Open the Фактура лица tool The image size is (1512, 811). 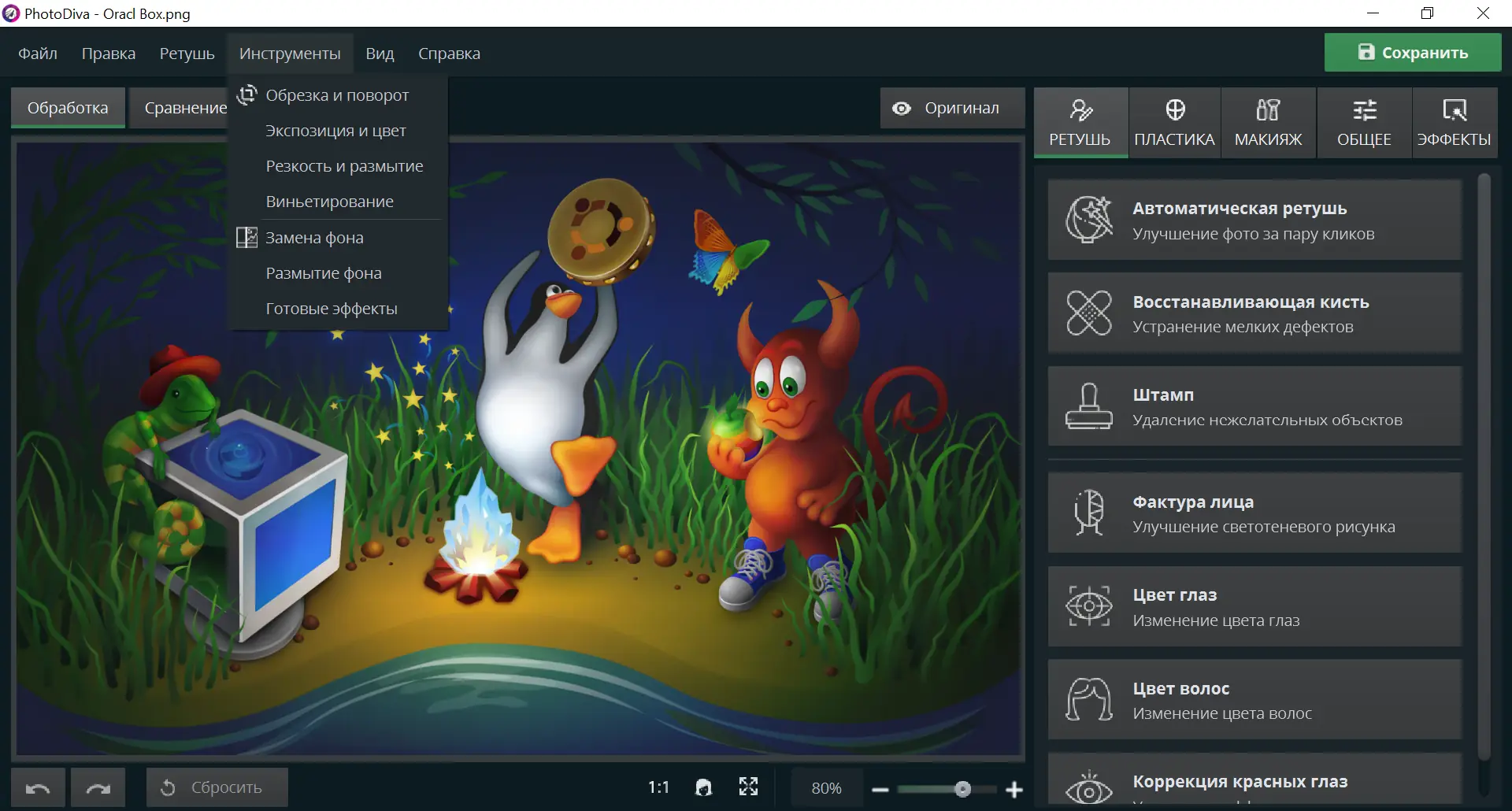[x=1254, y=513]
